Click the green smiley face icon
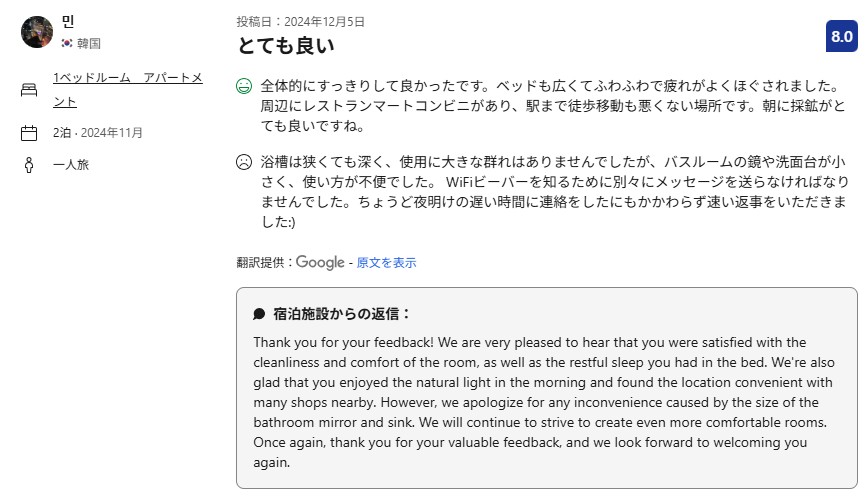 [243, 86]
